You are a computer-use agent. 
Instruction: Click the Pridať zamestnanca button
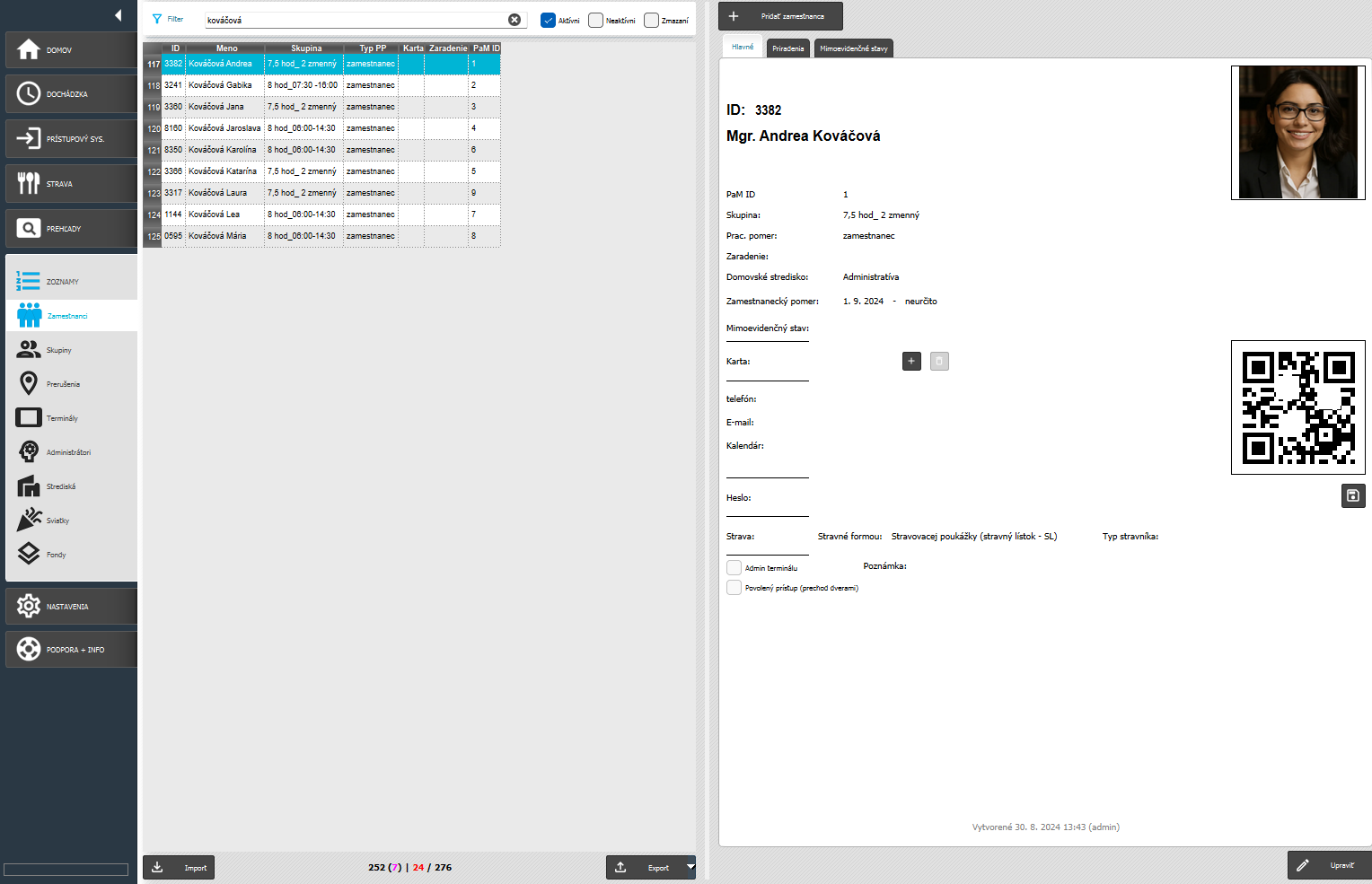pos(780,16)
